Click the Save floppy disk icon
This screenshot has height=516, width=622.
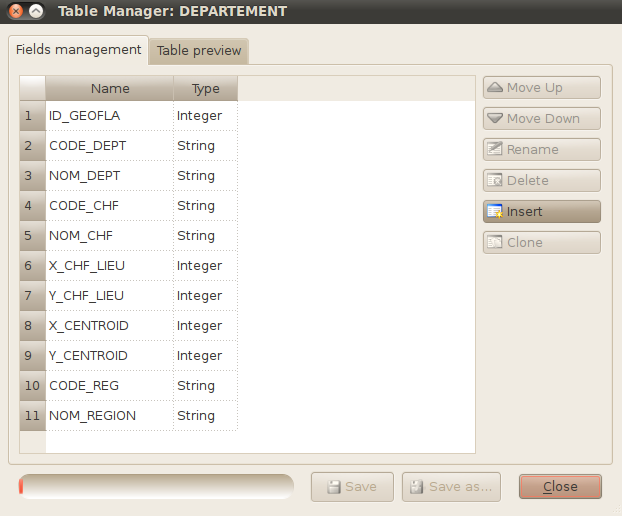tap(331, 487)
